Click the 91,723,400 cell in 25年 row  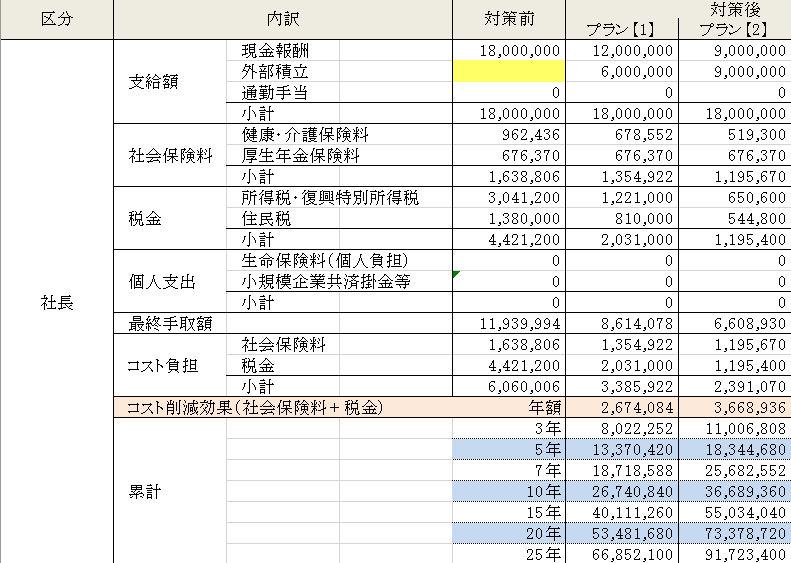tap(734, 554)
